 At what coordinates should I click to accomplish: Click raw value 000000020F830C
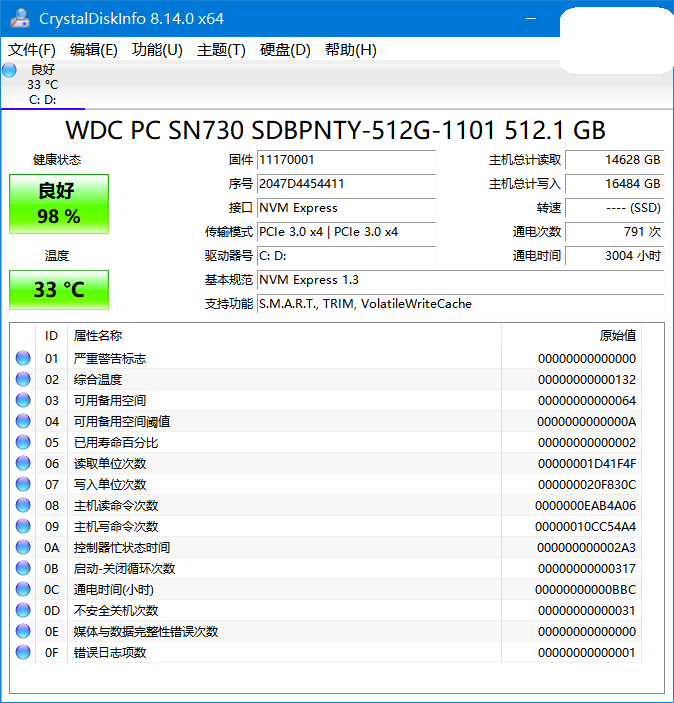click(x=587, y=485)
